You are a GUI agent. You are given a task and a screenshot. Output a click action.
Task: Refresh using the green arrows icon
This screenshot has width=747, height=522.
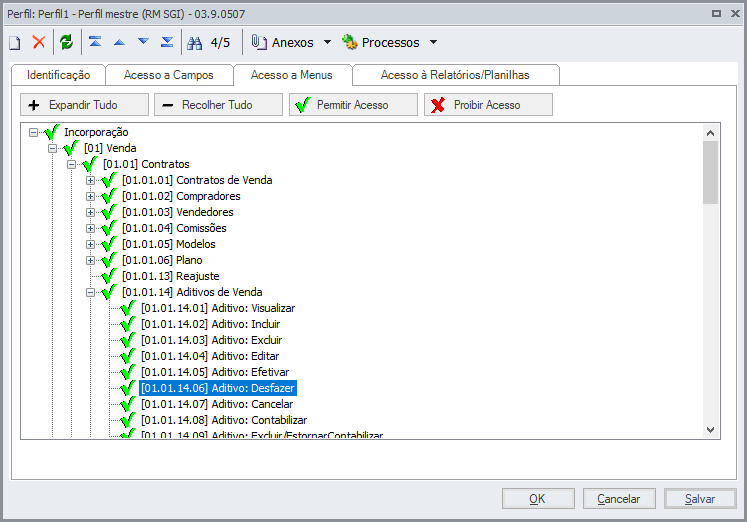[66, 42]
